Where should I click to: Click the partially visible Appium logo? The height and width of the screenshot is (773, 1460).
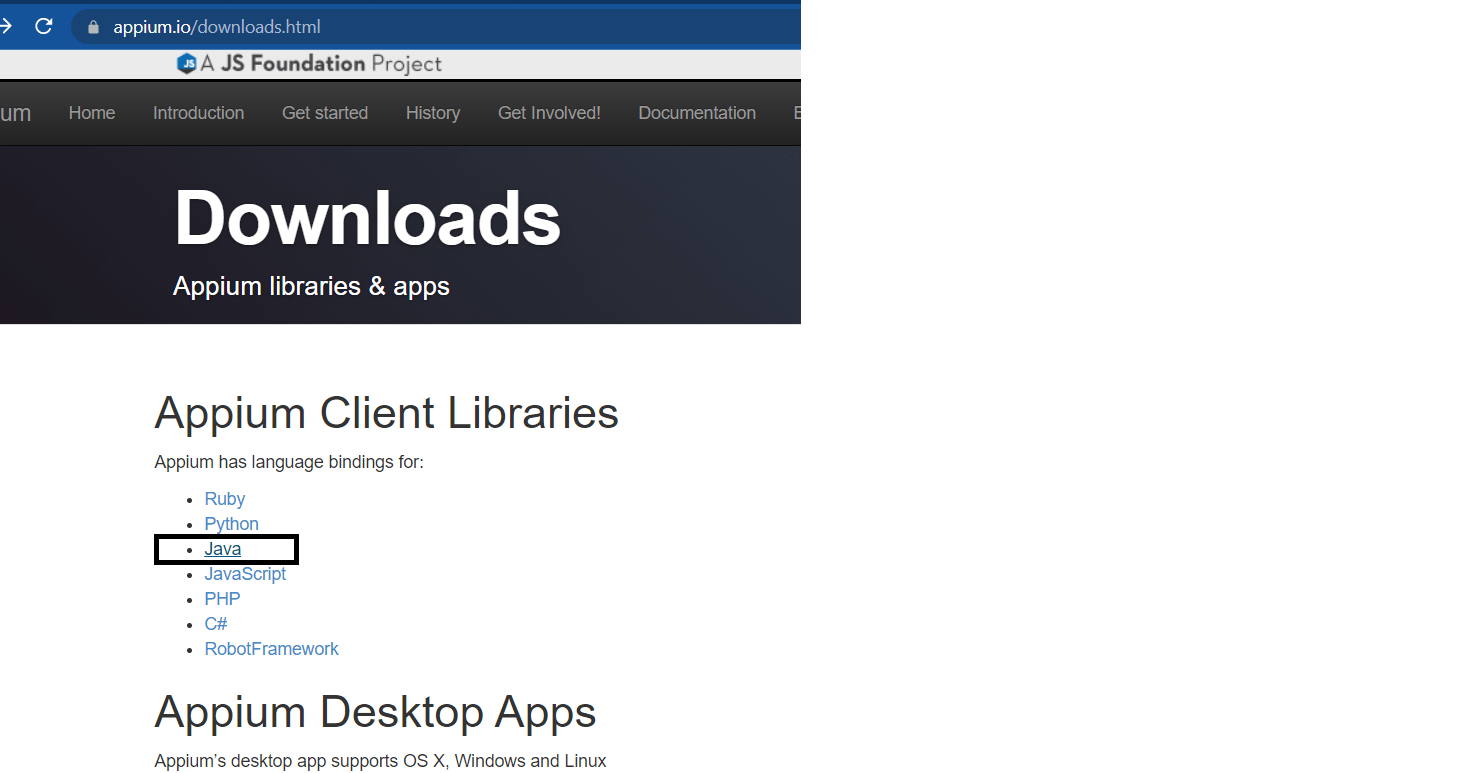[x=14, y=113]
